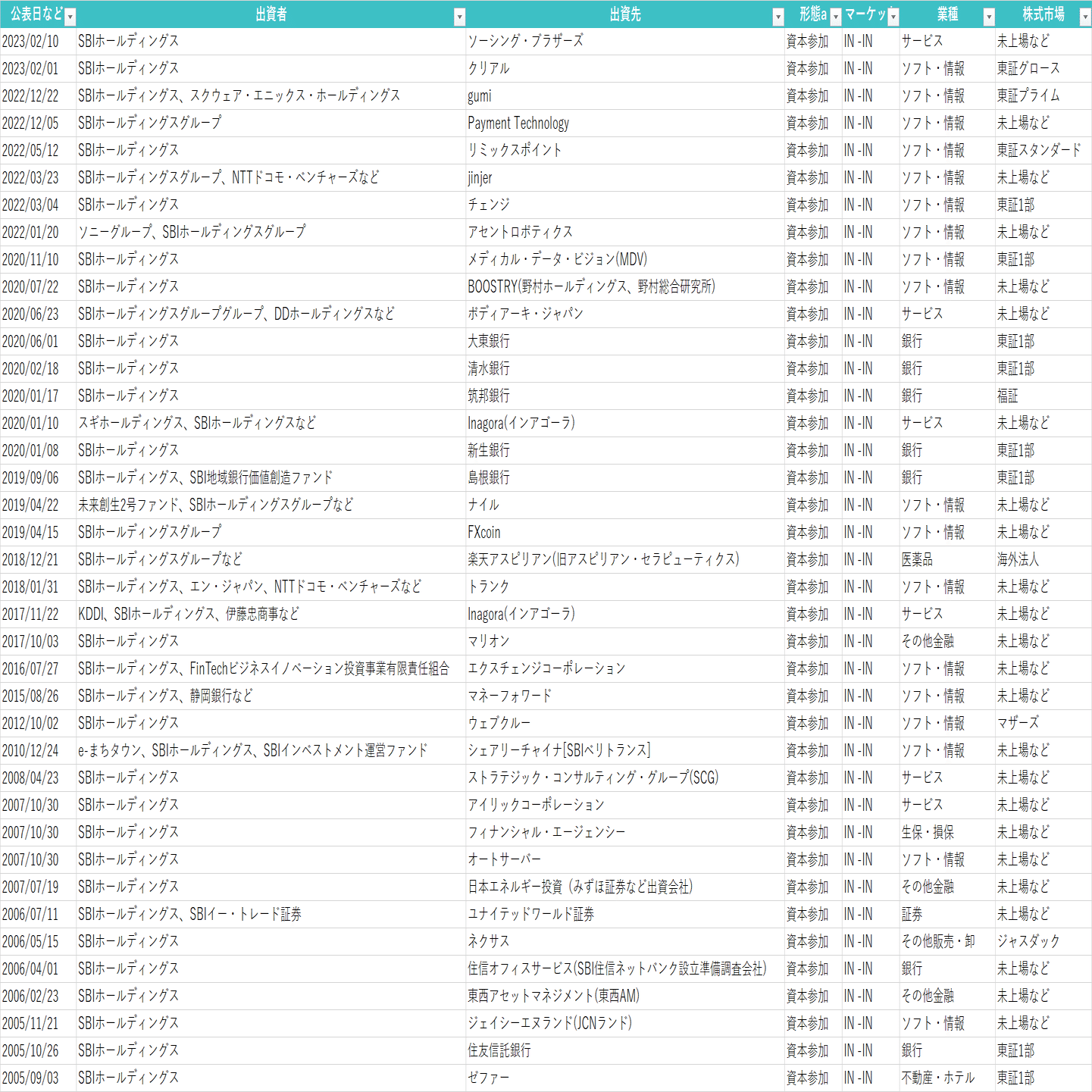Click the '東証グロース' market cell
Image resolution: width=1092 pixels, height=1092 pixels.
point(1044,69)
